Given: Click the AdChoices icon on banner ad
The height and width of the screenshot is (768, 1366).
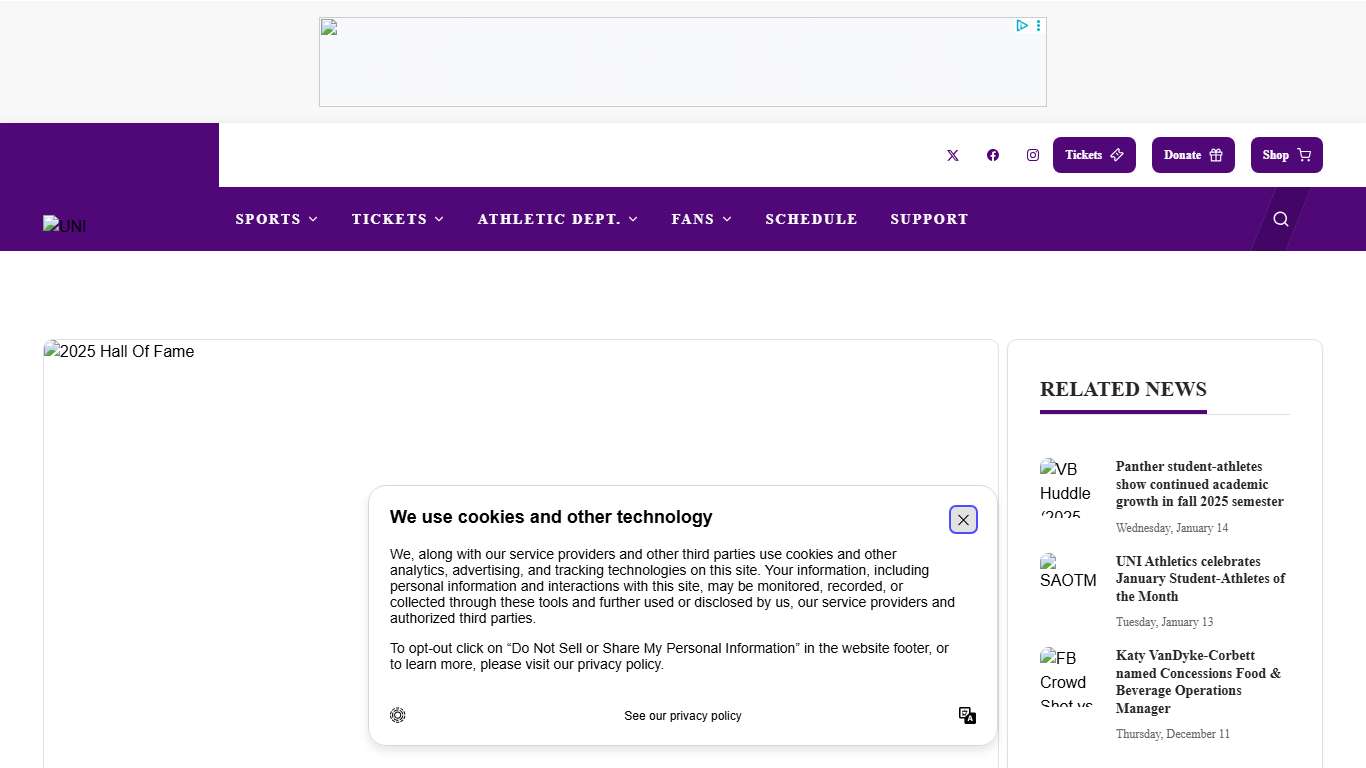Looking at the screenshot, I should (1022, 26).
